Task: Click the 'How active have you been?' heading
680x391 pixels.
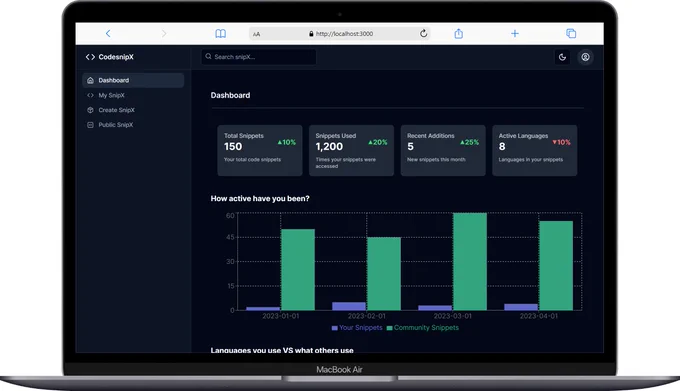Action: pyautogui.click(x=260, y=199)
